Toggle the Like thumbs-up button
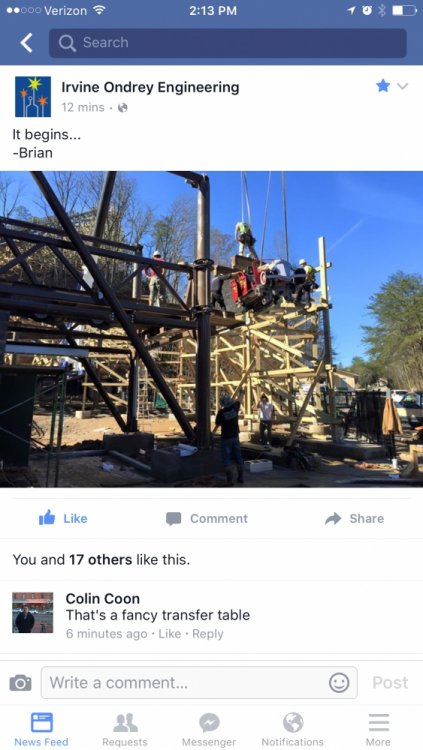The width and height of the screenshot is (423, 750). tap(63, 518)
